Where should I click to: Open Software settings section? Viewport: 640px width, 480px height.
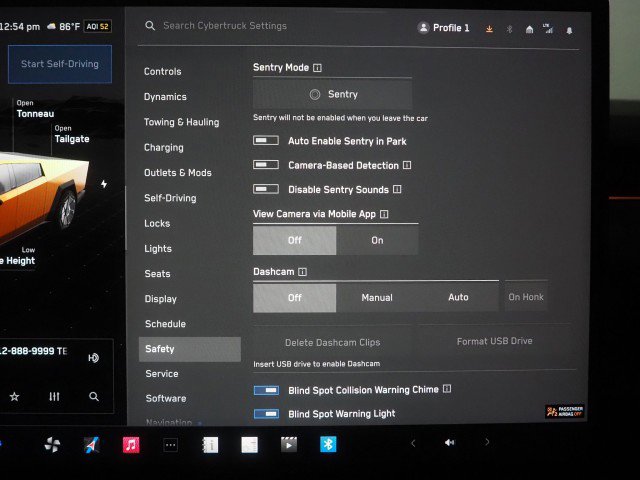pyautogui.click(x=166, y=398)
